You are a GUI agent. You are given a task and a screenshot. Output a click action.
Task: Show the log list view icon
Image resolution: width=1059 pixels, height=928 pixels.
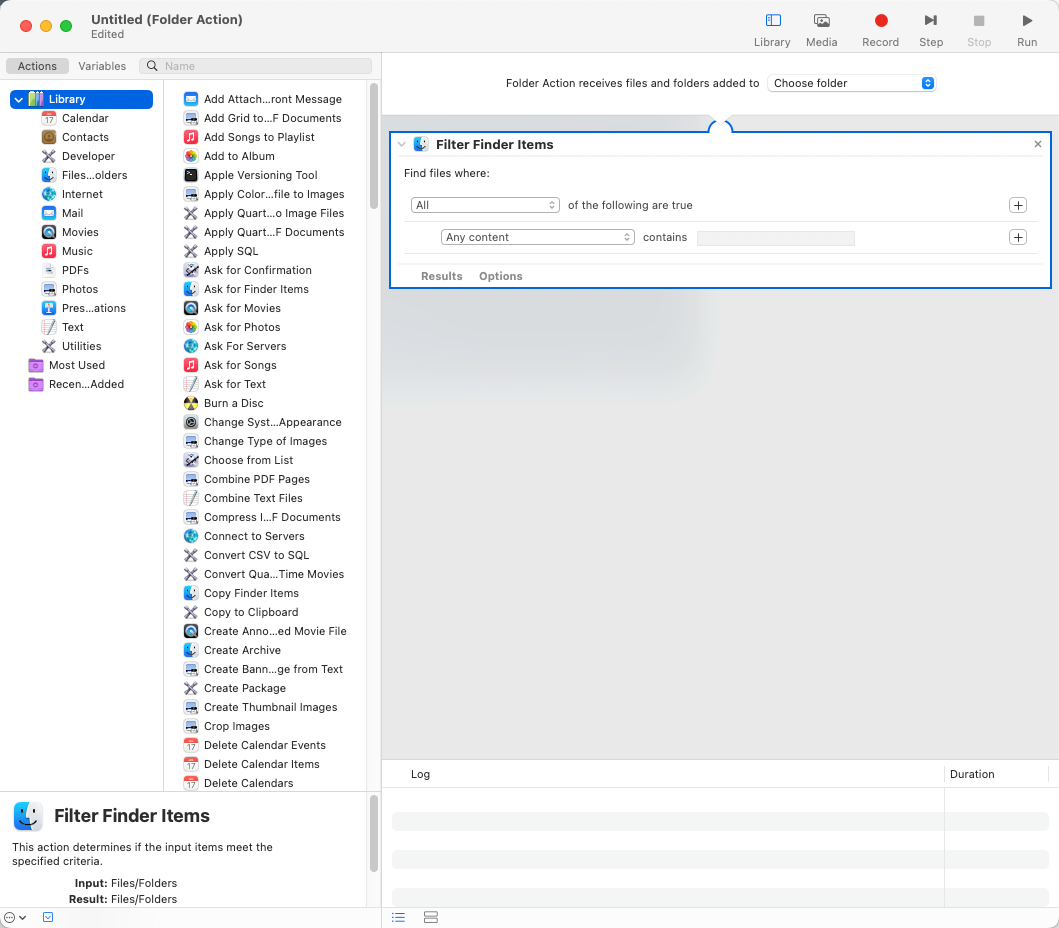click(x=398, y=917)
